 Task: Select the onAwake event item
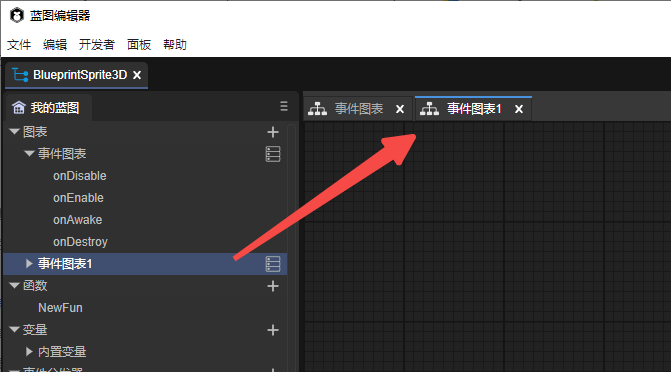pos(77,220)
